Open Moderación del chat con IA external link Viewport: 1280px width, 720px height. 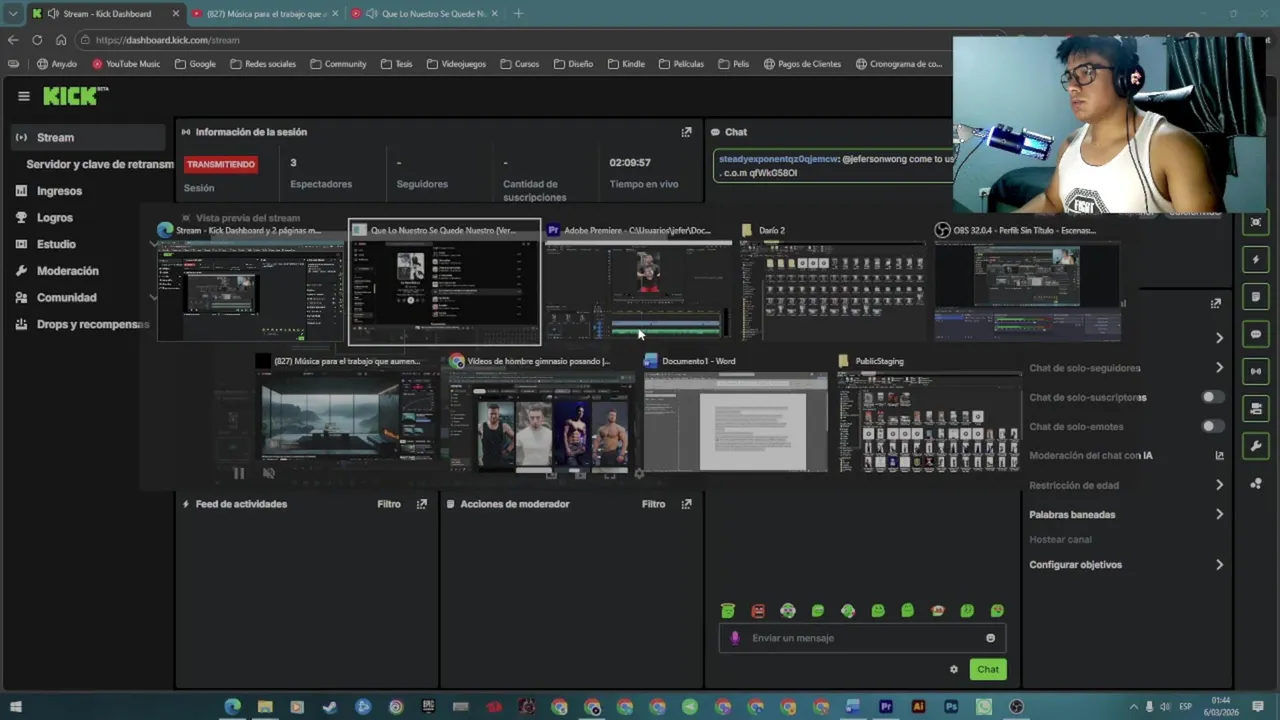click(1219, 456)
